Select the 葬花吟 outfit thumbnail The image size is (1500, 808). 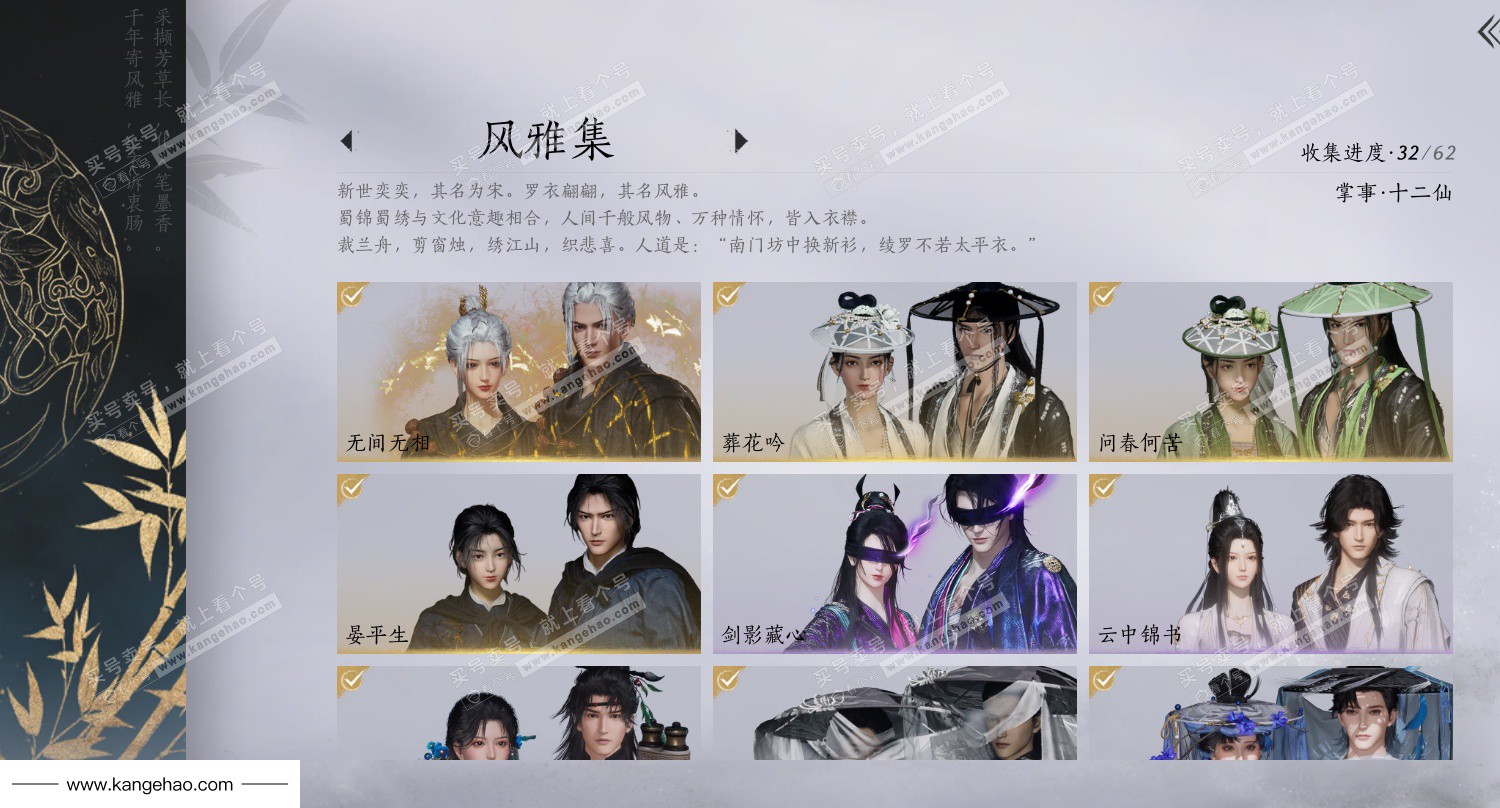895,371
